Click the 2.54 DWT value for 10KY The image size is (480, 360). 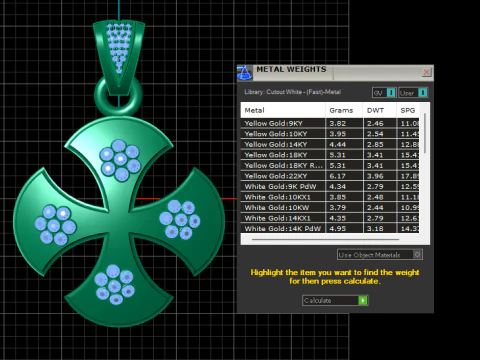click(x=375, y=134)
